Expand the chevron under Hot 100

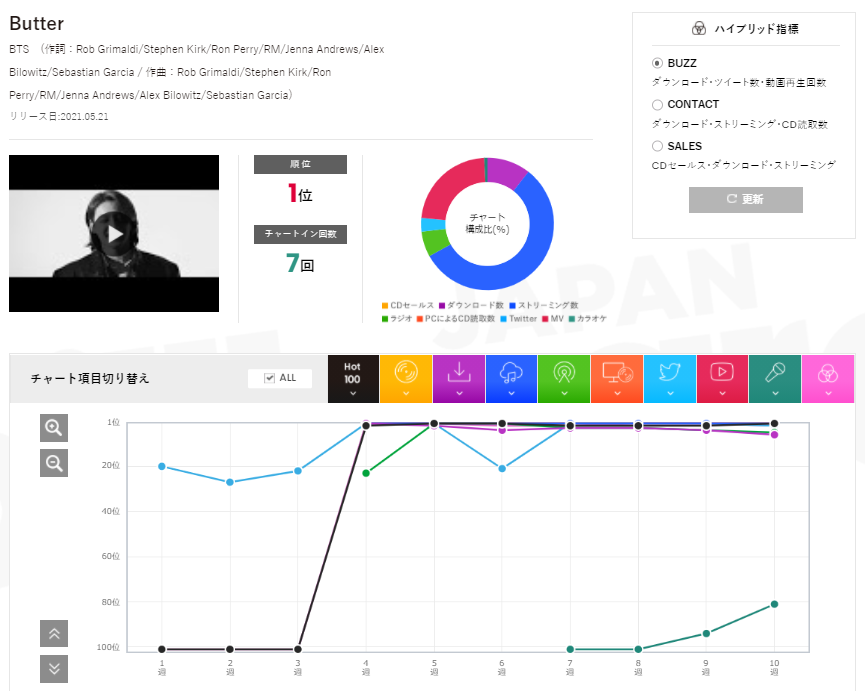353,393
